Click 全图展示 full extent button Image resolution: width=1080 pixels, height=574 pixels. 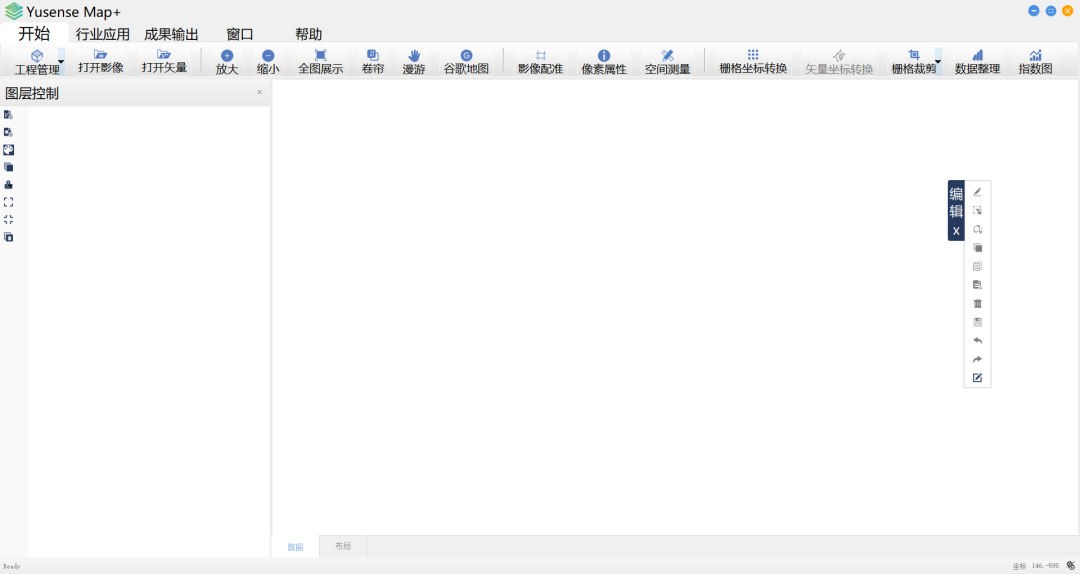(x=320, y=62)
